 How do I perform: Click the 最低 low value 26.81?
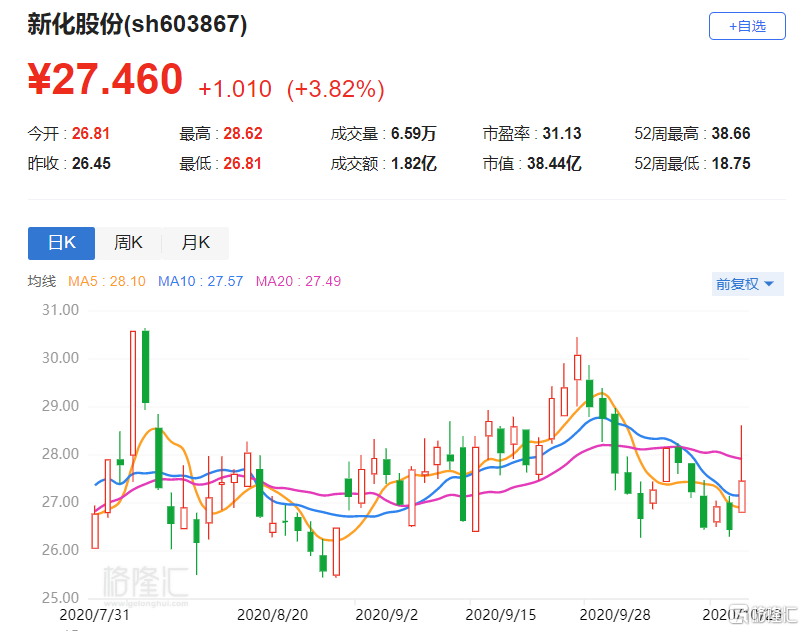[x=243, y=164]
